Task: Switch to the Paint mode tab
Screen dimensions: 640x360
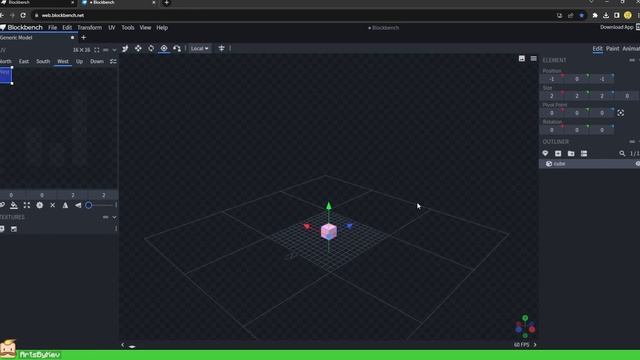Action: [612, 48]
